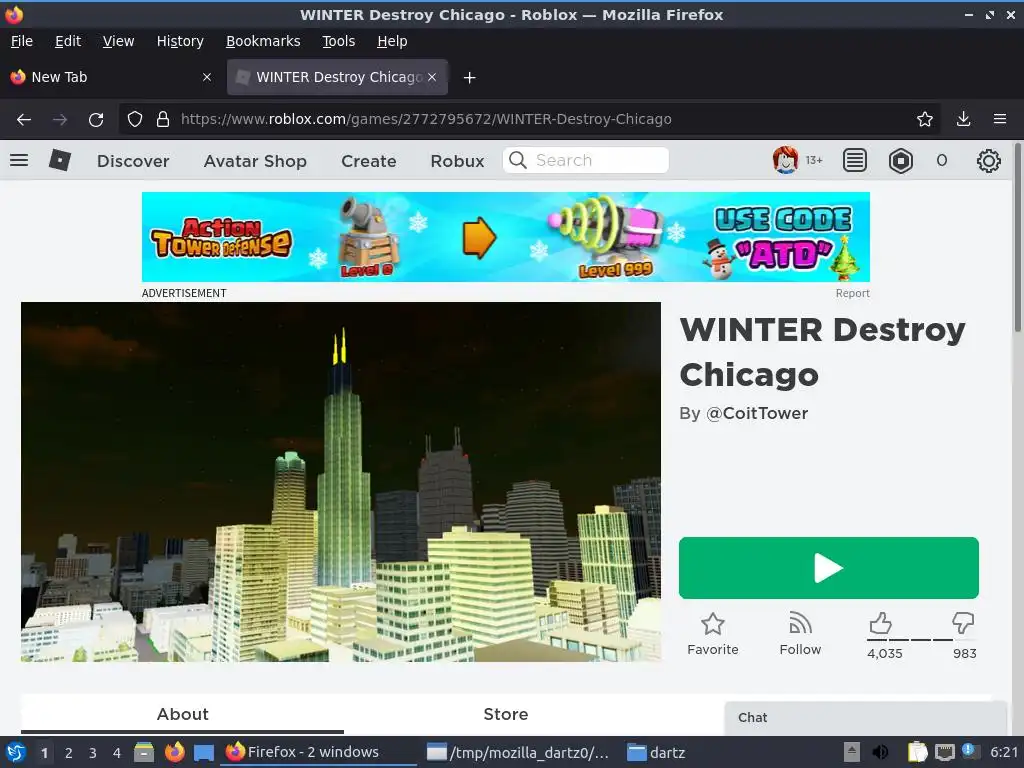Screen dimensions: 1024x768
Task: Go to Discover page
Action: point(133,161)
